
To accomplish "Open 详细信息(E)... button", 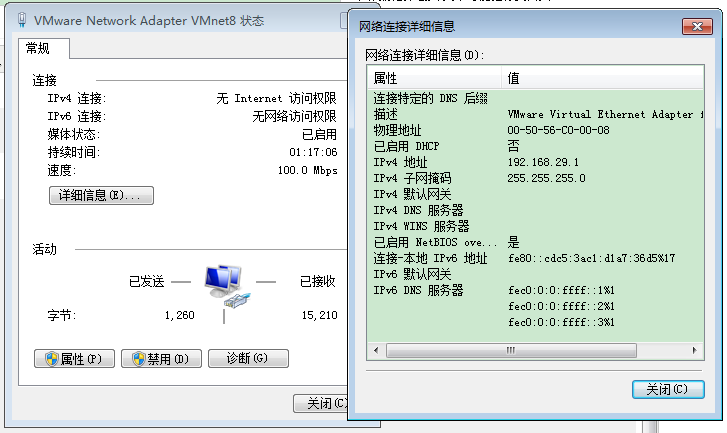I will [101, 196].
